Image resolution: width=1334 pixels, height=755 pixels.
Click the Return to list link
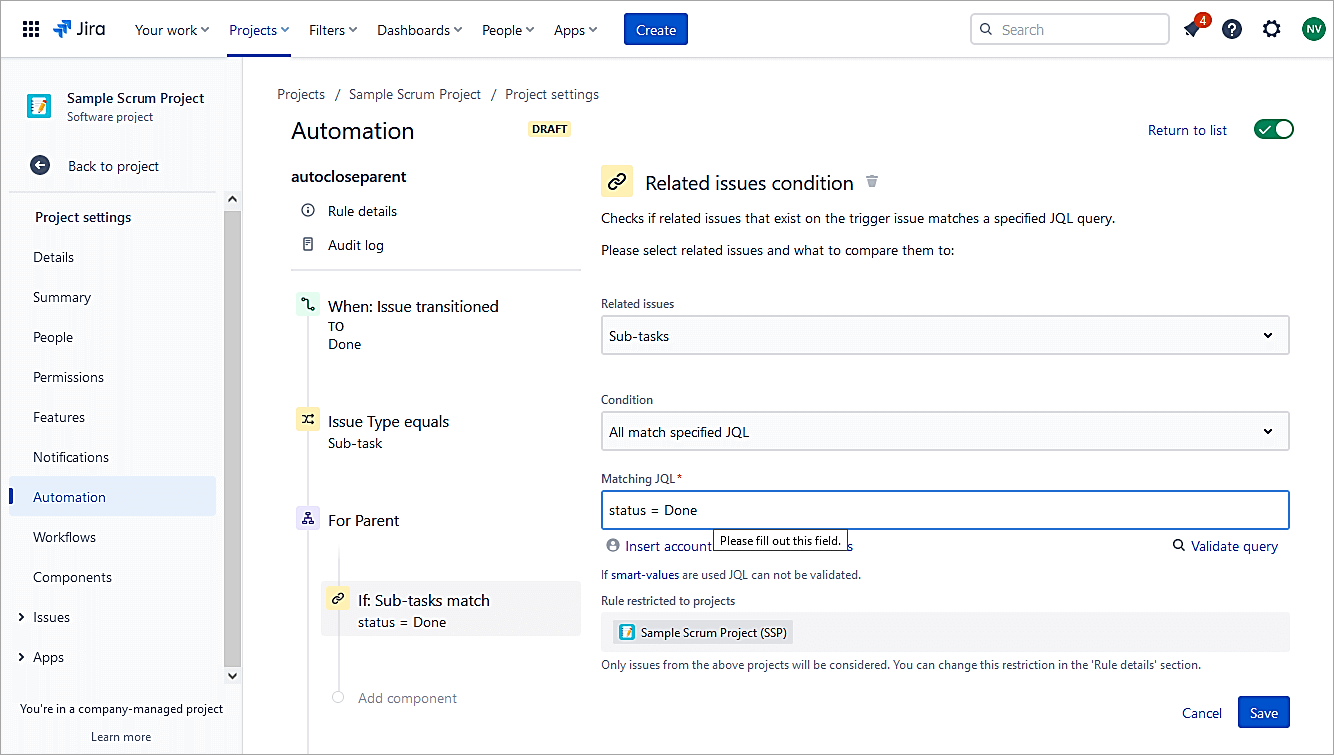click(1187, 130)
